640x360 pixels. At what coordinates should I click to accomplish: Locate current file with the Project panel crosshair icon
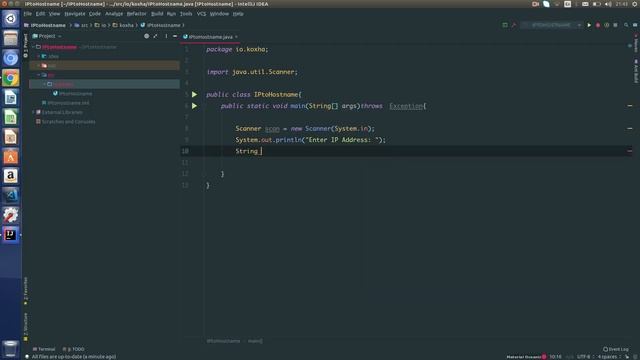[147, 36]
